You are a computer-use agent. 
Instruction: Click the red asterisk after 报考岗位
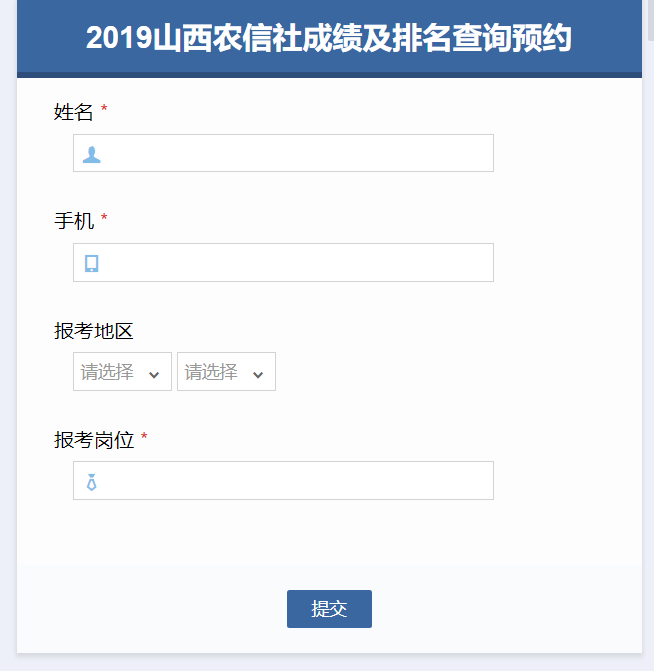click(144, 438)
